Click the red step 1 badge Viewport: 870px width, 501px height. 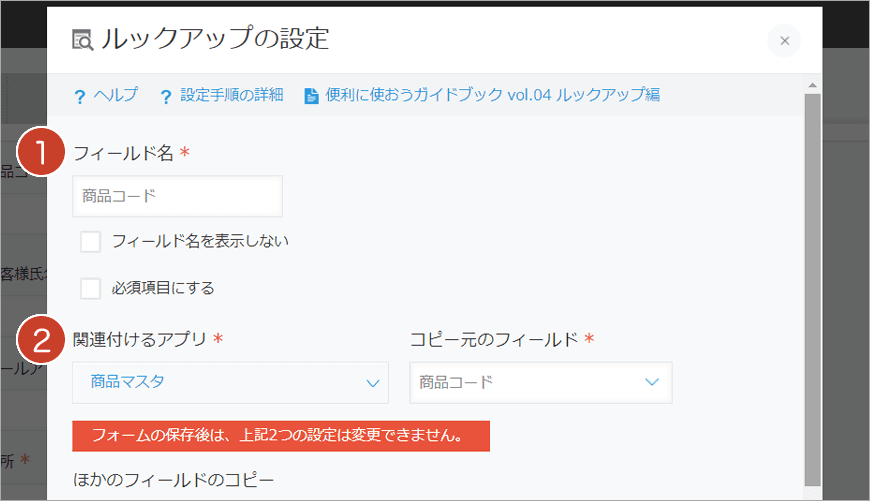(42, 154)
